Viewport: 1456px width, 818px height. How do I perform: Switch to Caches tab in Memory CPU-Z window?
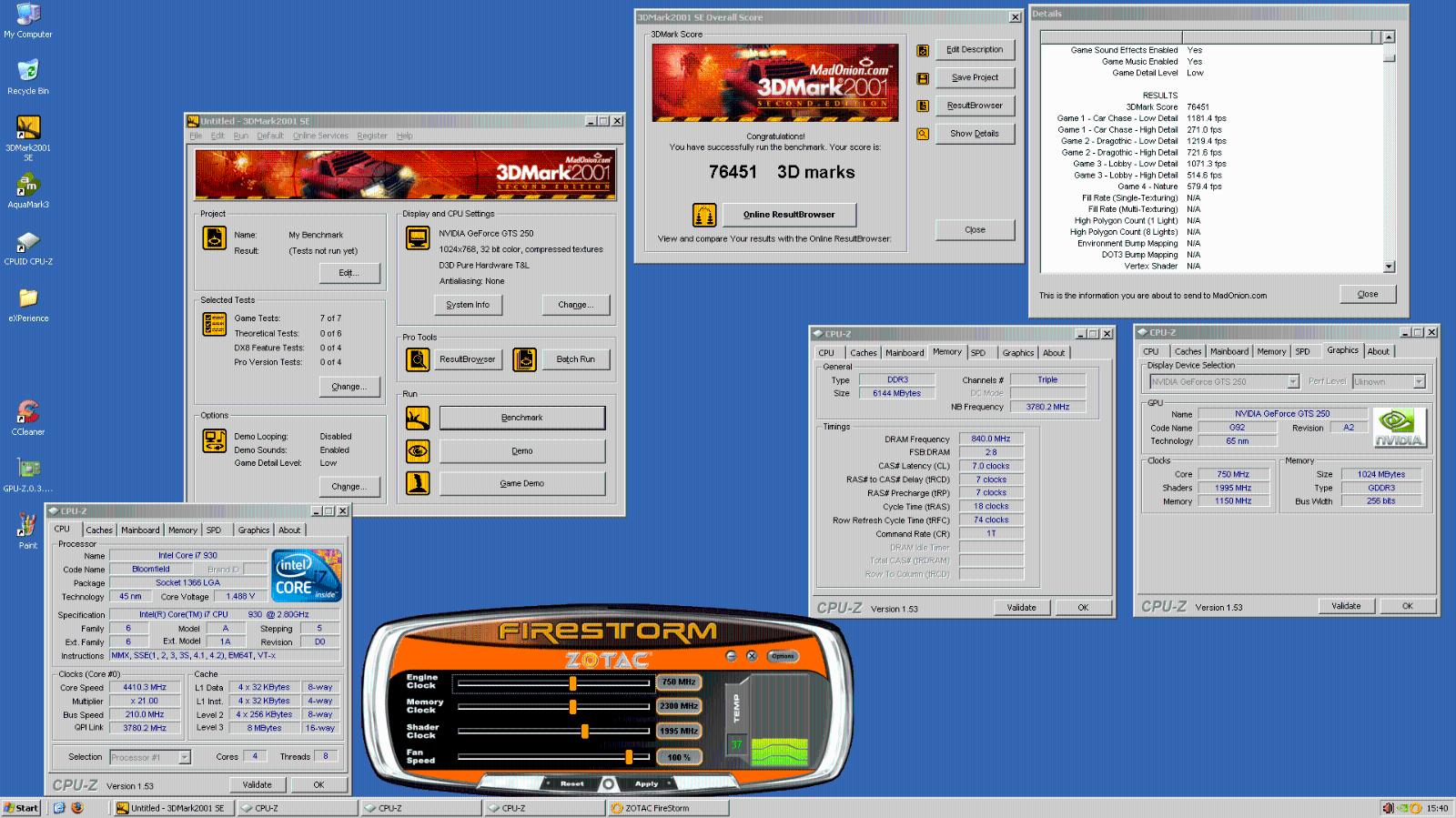[x=864, y=352]
